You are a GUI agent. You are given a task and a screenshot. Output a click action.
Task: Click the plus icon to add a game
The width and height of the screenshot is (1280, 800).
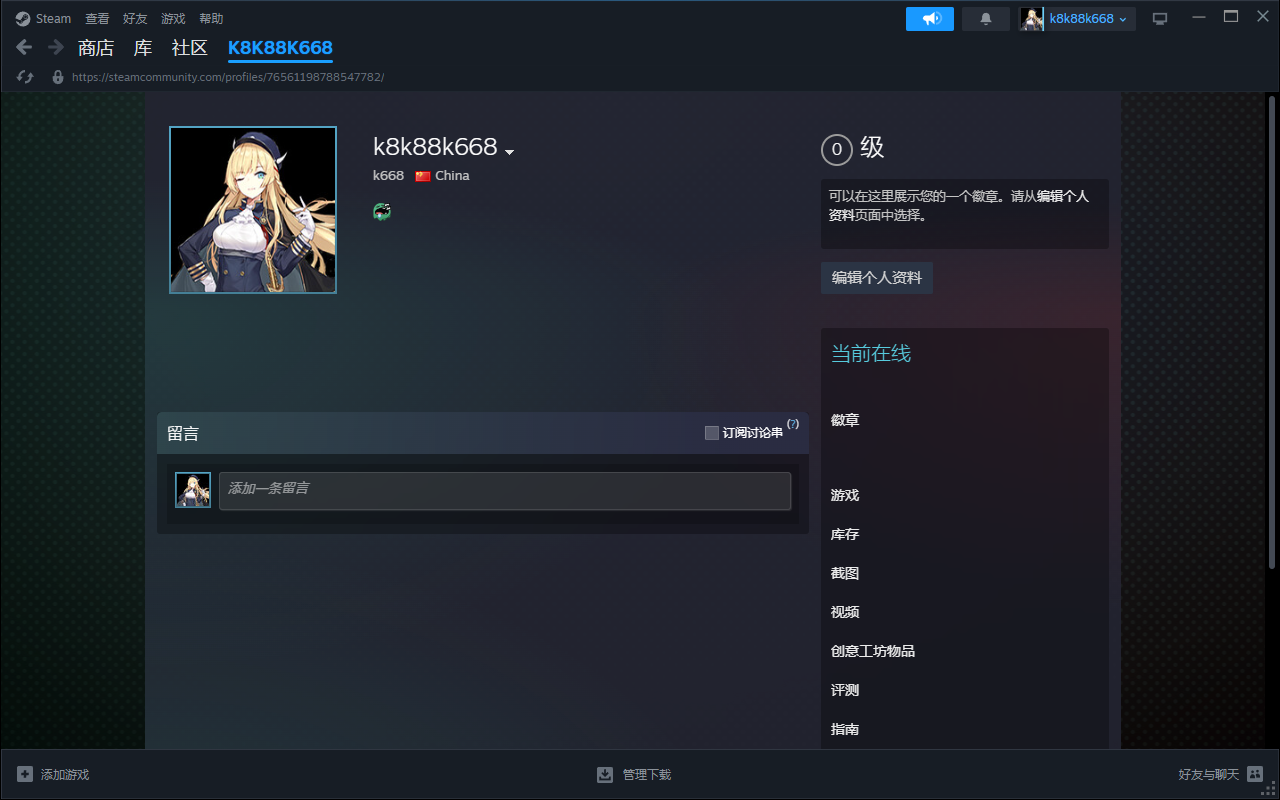pyautogui.click(x=25, y=774)
